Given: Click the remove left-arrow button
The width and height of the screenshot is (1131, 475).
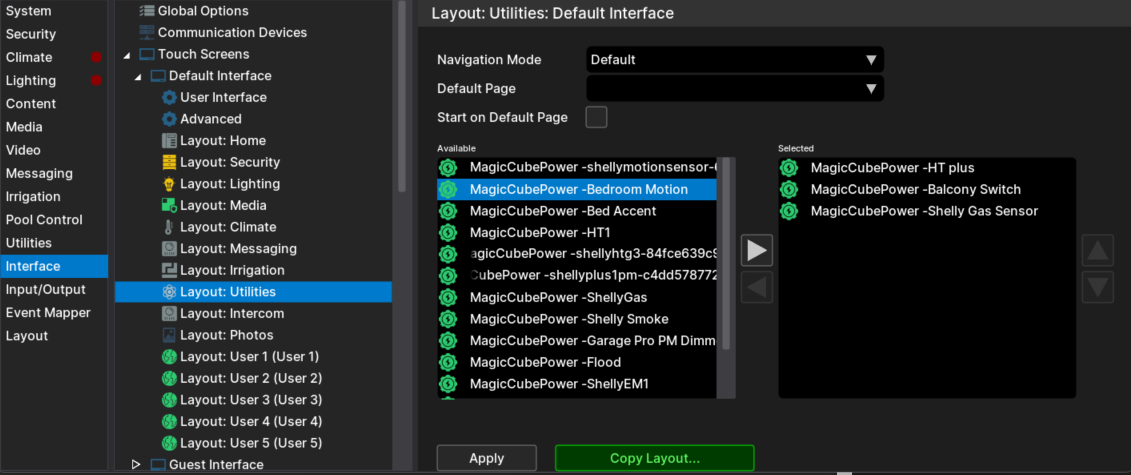Looking at the screenshot, I should click(757, 287).
